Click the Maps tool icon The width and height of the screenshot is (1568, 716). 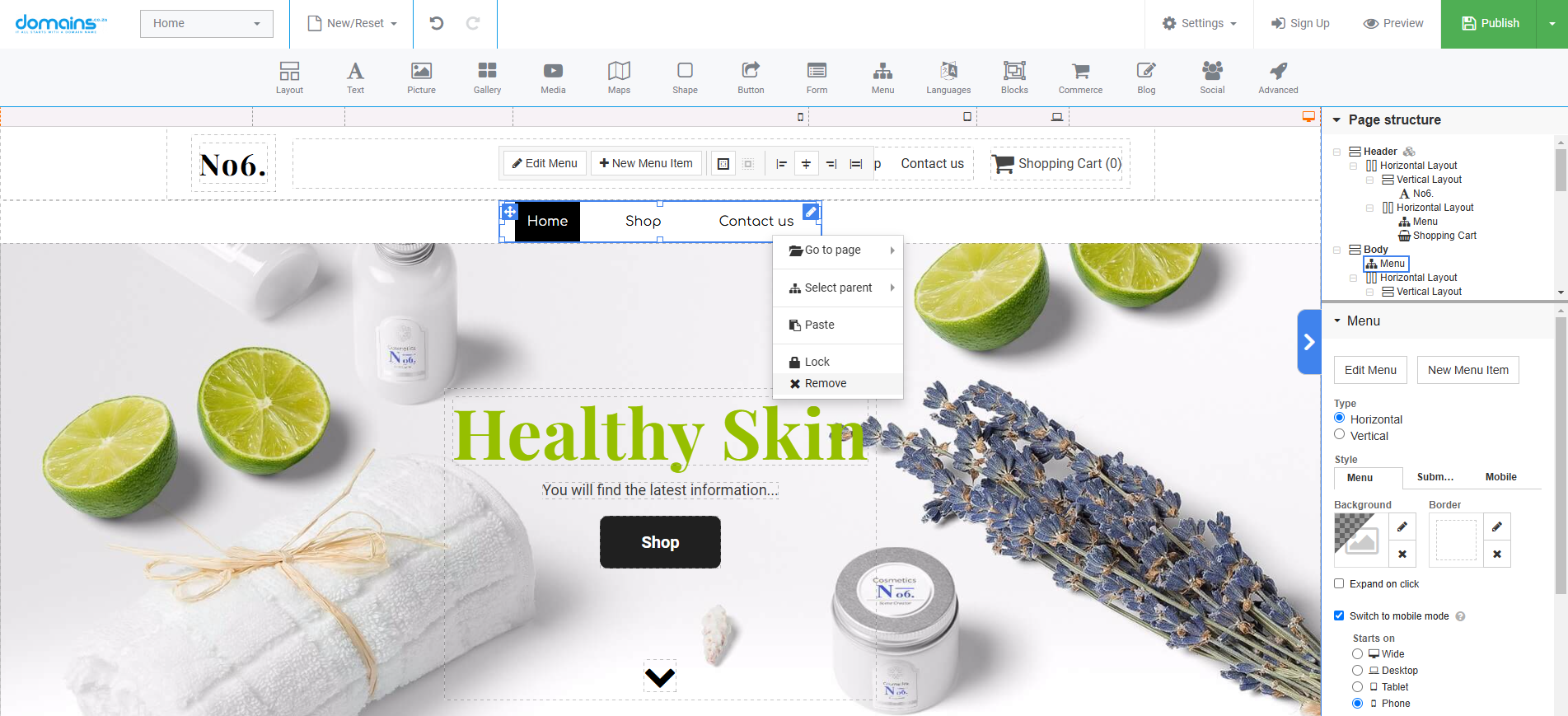[619, 77]
